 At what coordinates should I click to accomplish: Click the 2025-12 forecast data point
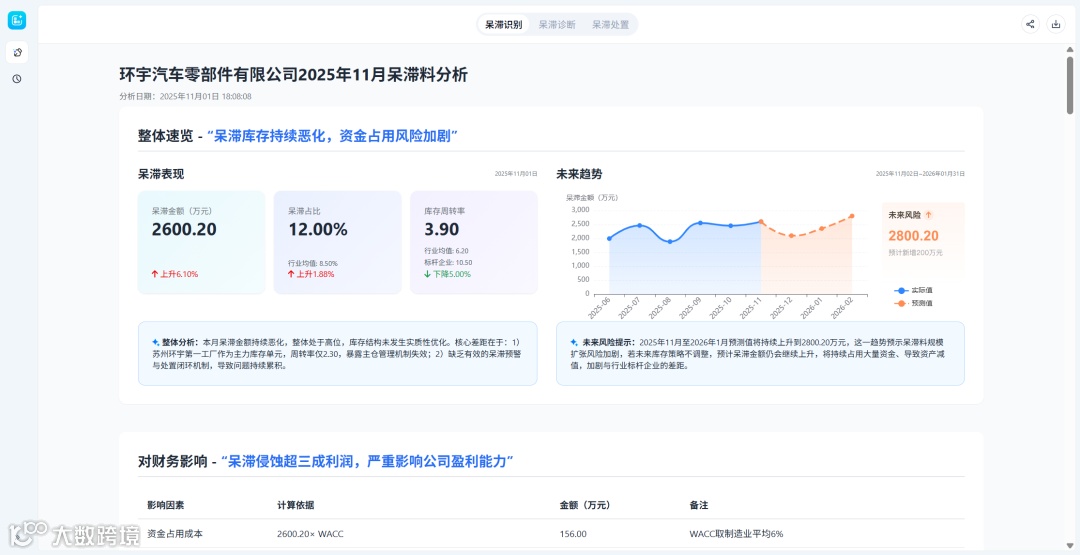[x=791, y=235]
